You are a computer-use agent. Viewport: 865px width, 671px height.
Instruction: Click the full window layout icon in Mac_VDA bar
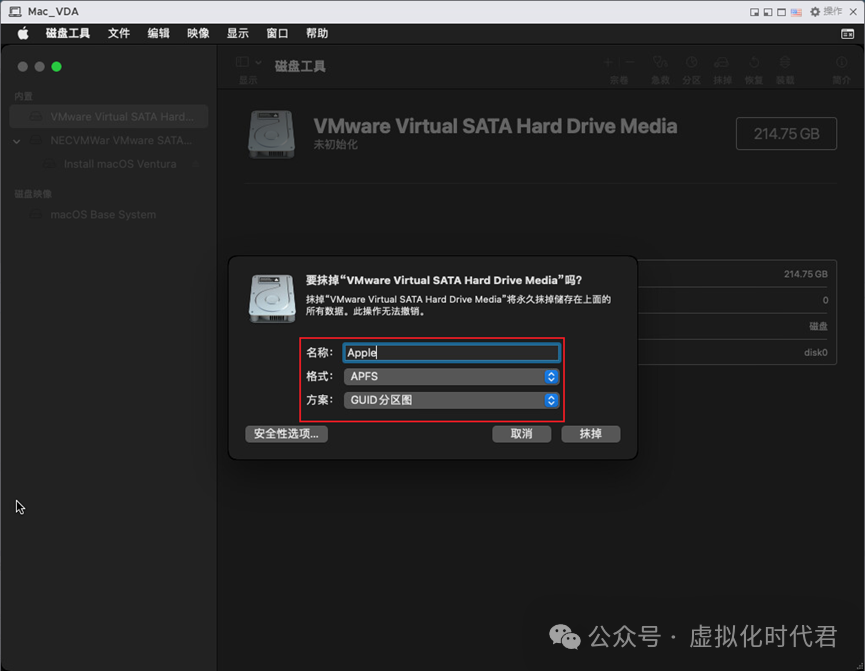782,12
